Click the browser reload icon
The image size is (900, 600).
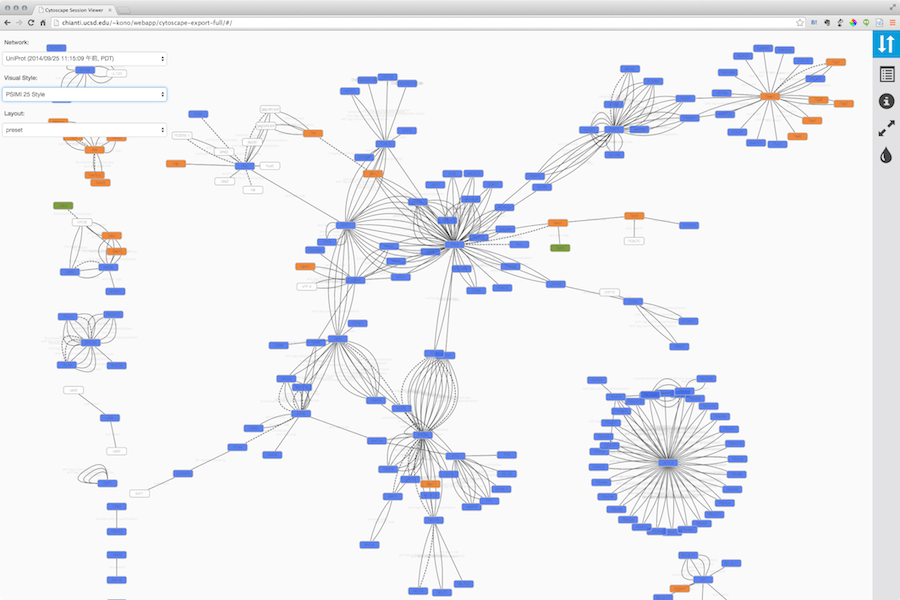click(x=30, y=22)
